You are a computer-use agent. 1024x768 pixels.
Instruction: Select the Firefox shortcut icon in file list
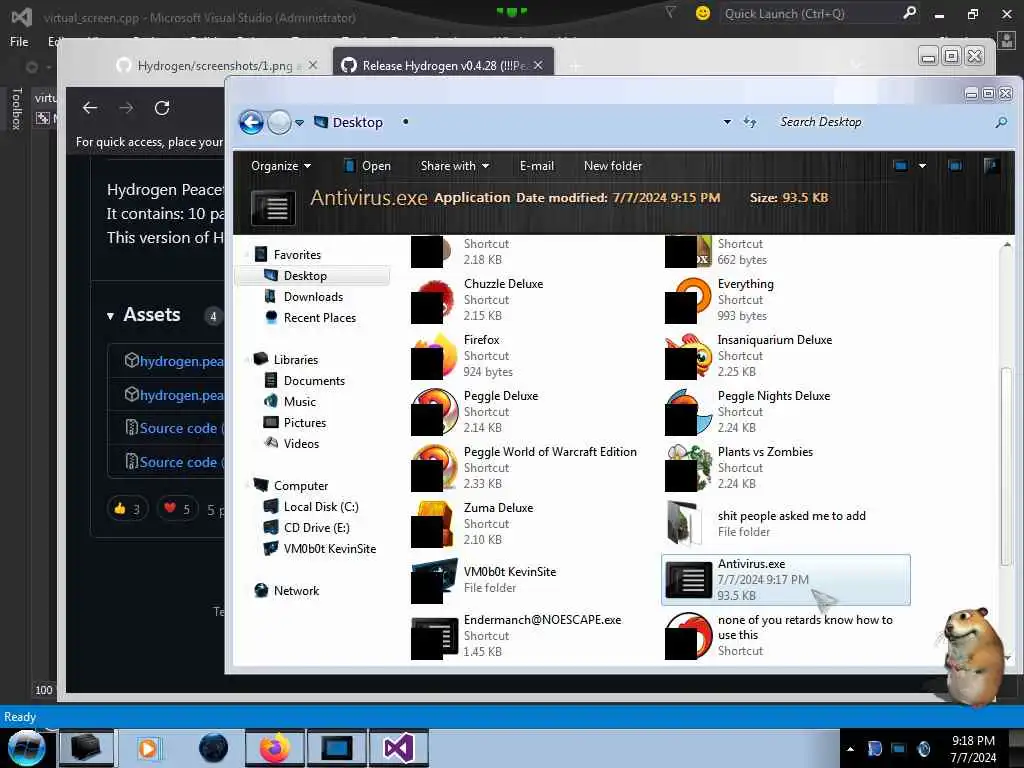pyautogui.click(x=434, y=357)
